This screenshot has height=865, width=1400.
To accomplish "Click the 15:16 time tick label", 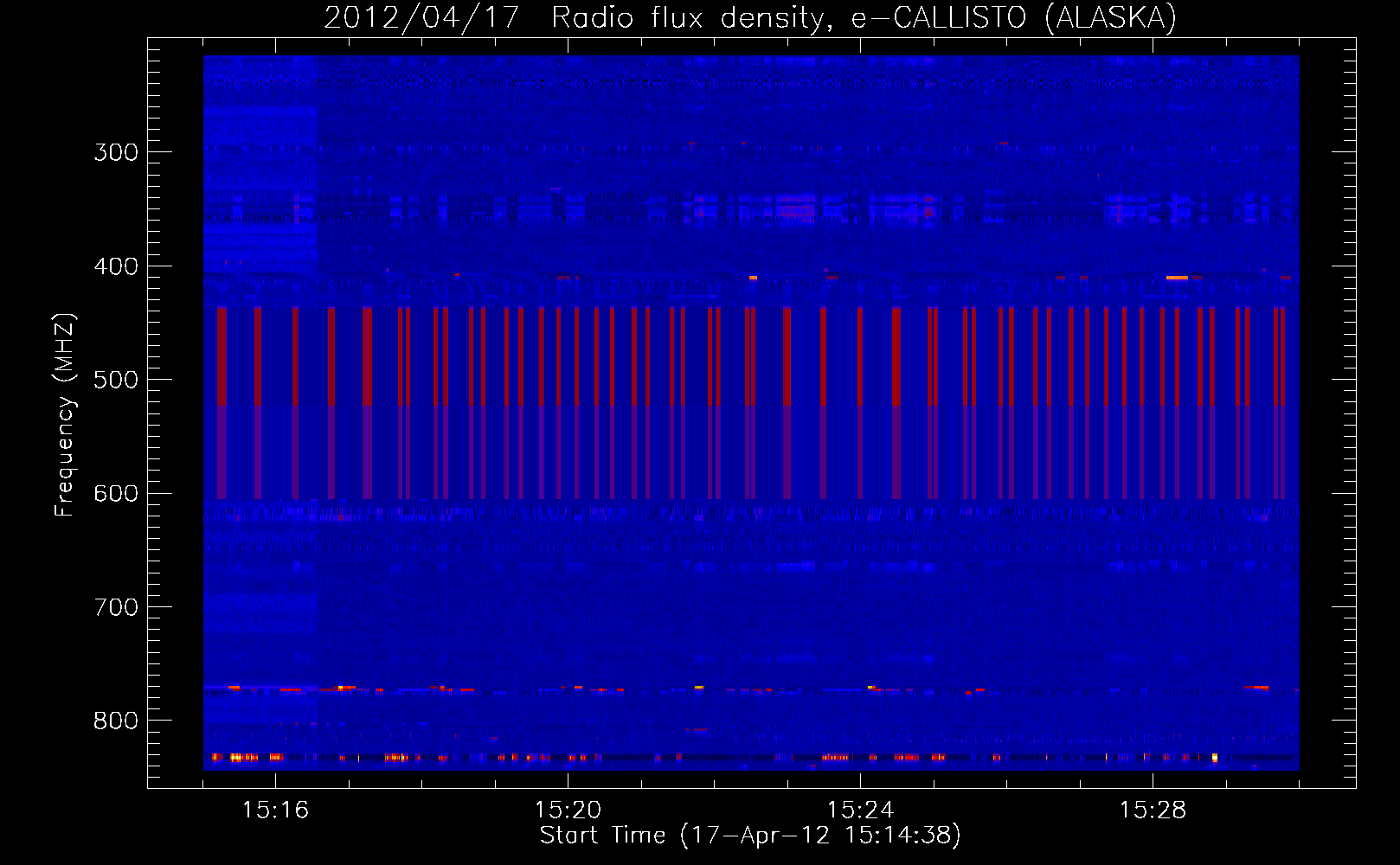I will [x=275, y=810].
